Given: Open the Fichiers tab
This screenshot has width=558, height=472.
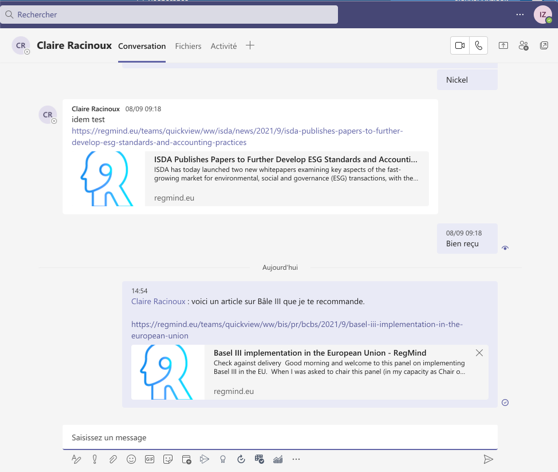Looking at the screenshot, I should pos(188,46).
